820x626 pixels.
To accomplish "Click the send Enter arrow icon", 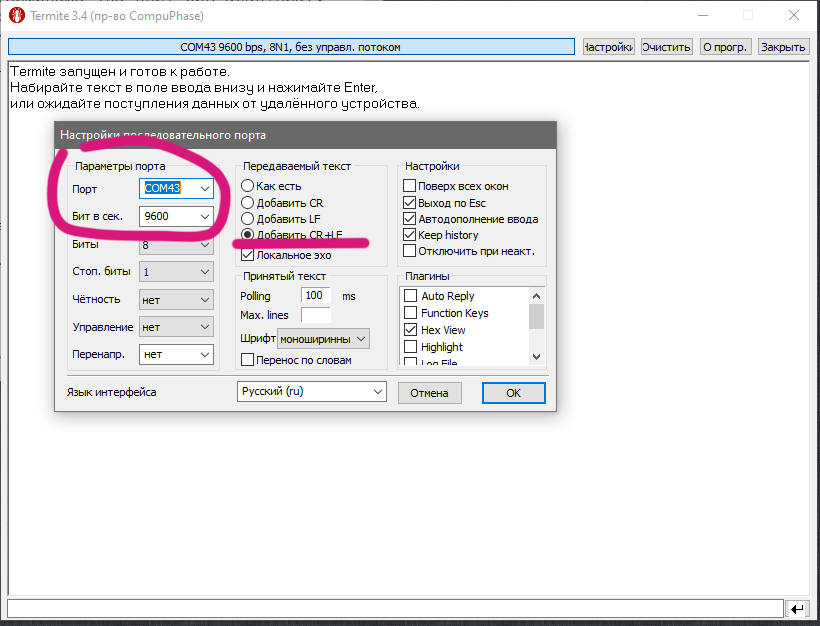I will click(x=797, y=608).
